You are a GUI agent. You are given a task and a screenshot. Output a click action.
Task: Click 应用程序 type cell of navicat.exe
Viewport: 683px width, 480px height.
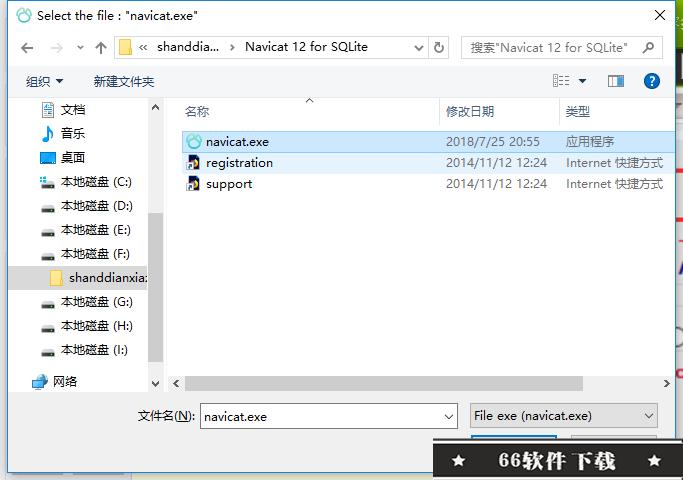tap(590, 142)
